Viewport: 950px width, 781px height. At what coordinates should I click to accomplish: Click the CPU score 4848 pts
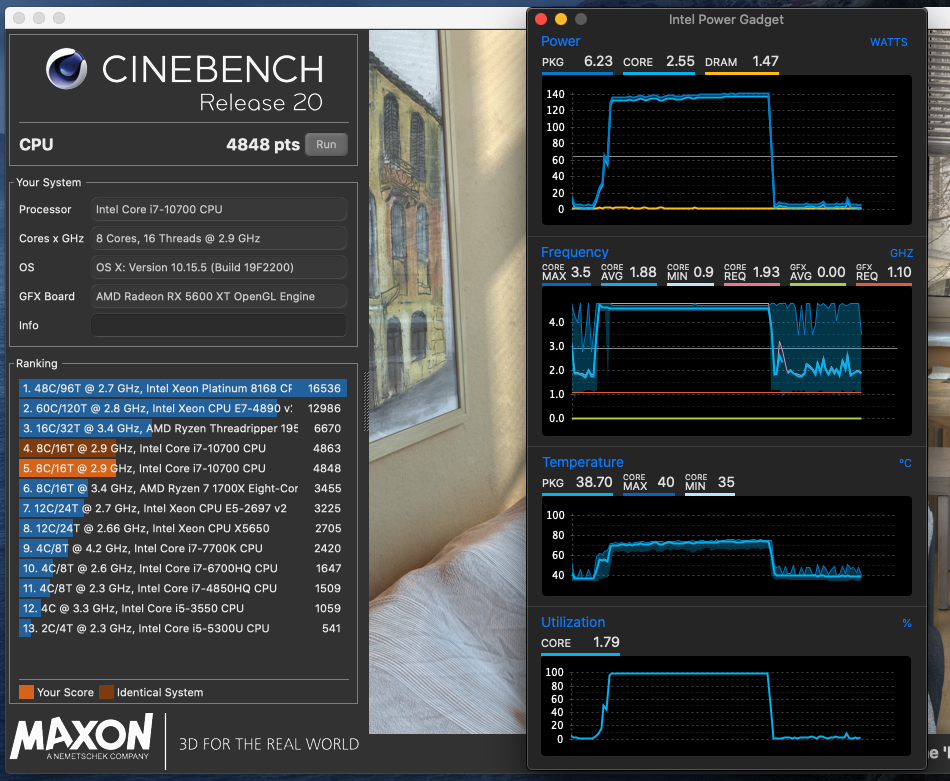coord(263,145)
